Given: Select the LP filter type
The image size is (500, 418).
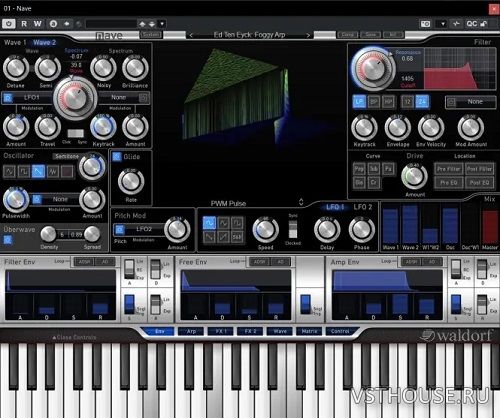Looking at the screenshot, I should point(359,102).
